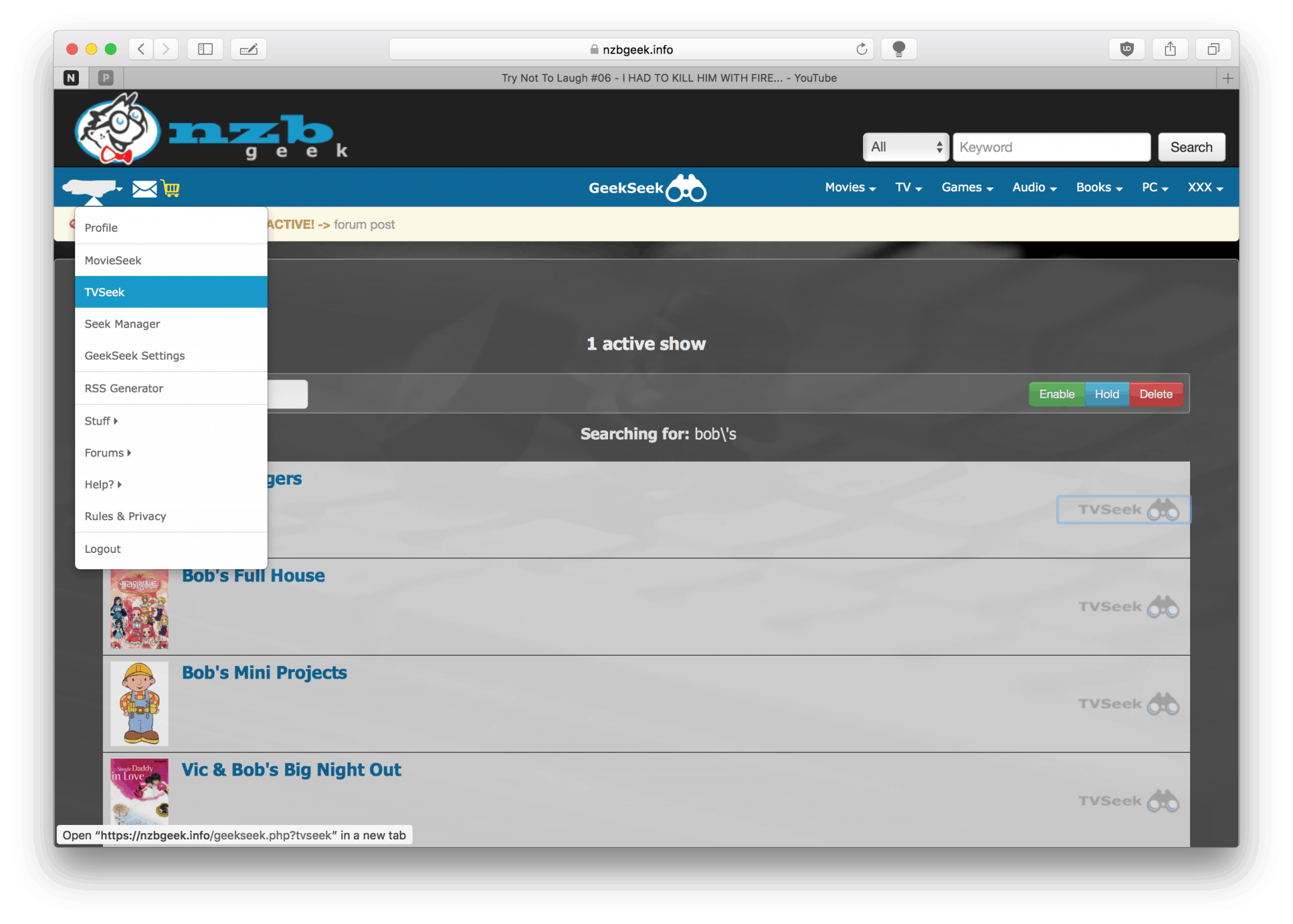Open the uBlock Origin extension icon
Viewport: 1293px width, 924px height.
pos(1128,49)
